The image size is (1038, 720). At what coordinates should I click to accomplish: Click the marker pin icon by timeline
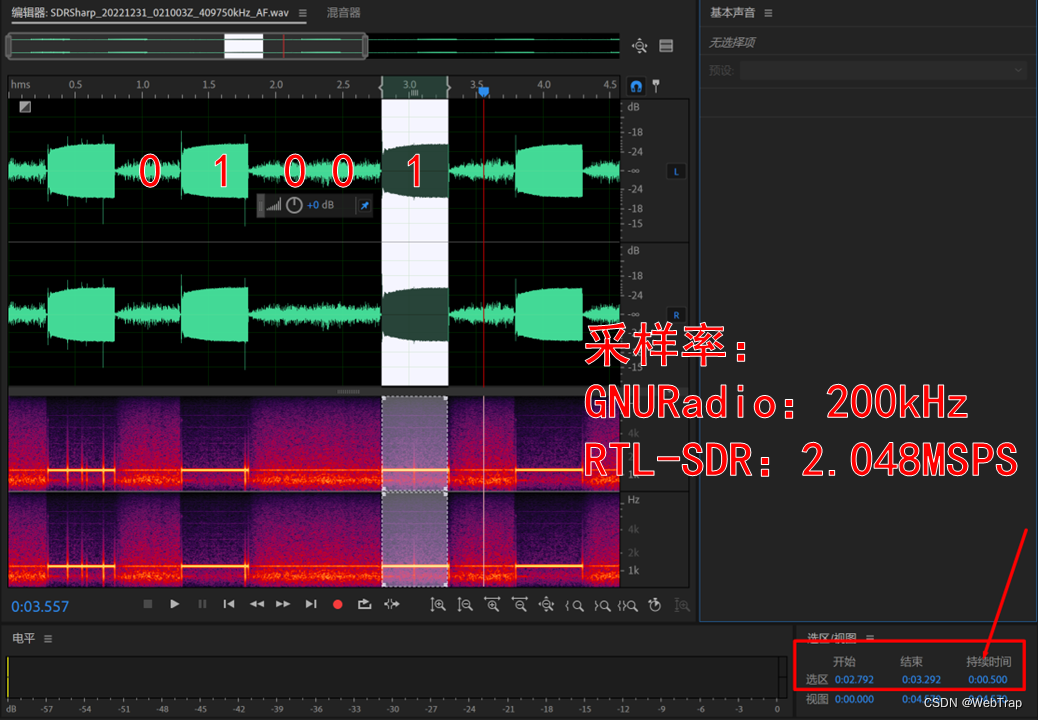[x=656, y=86]
